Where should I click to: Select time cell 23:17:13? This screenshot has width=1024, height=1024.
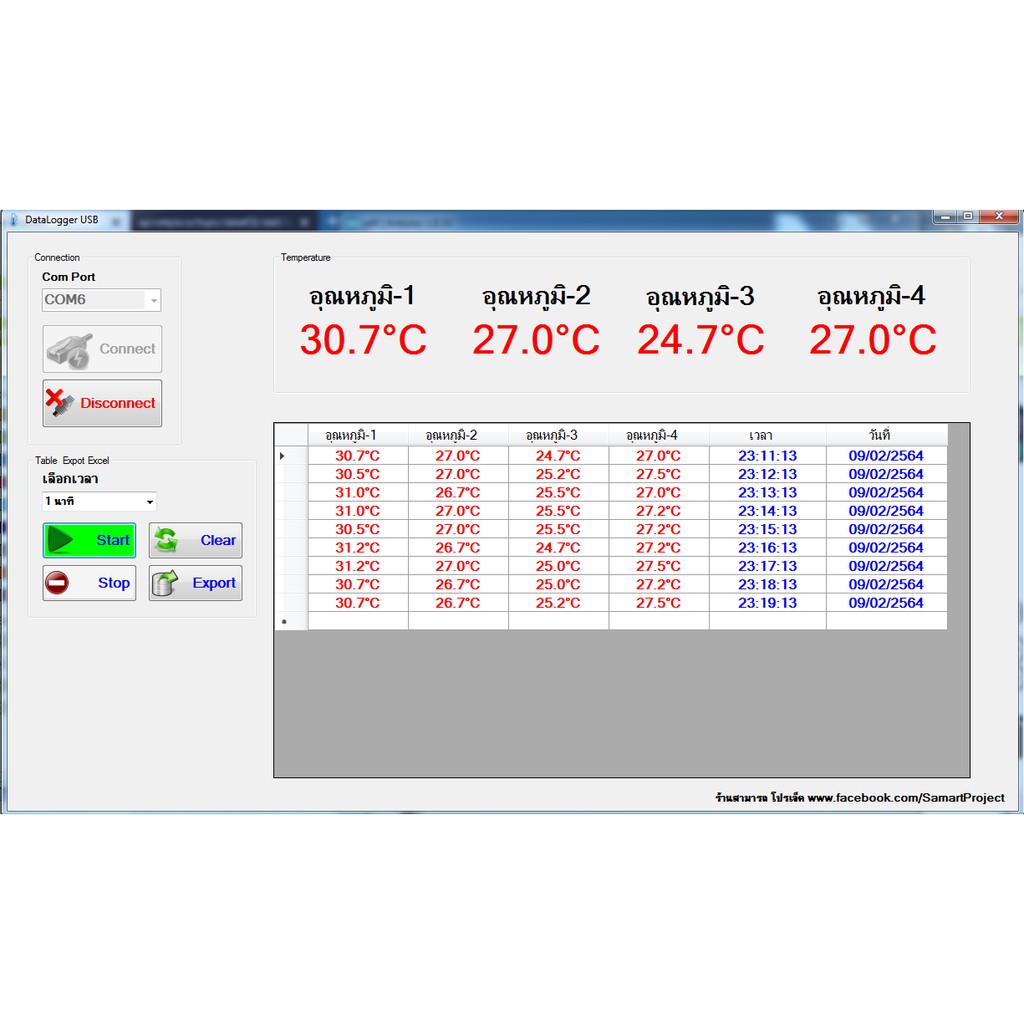(x=768, y=566)
